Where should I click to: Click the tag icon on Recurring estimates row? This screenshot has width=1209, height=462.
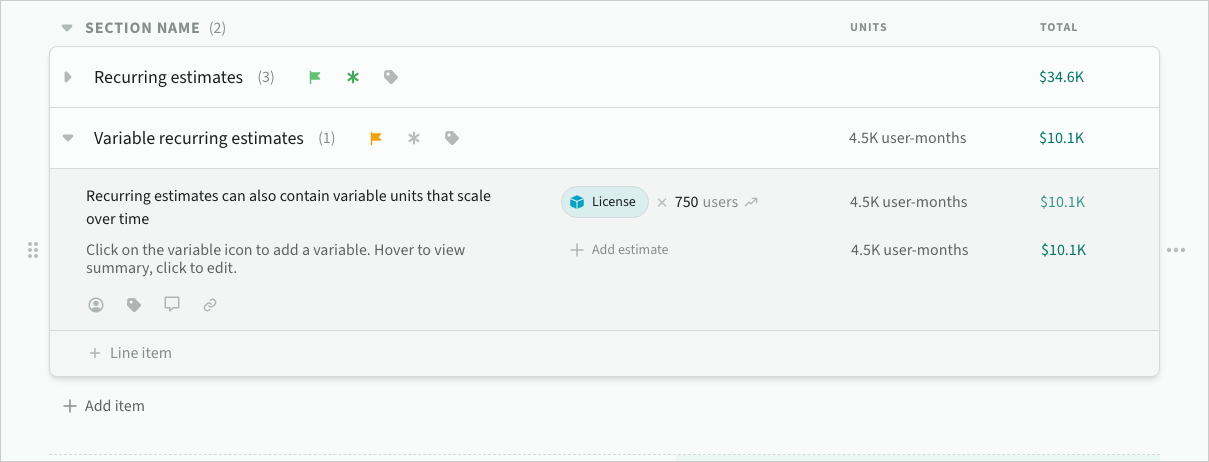point(391,77)
